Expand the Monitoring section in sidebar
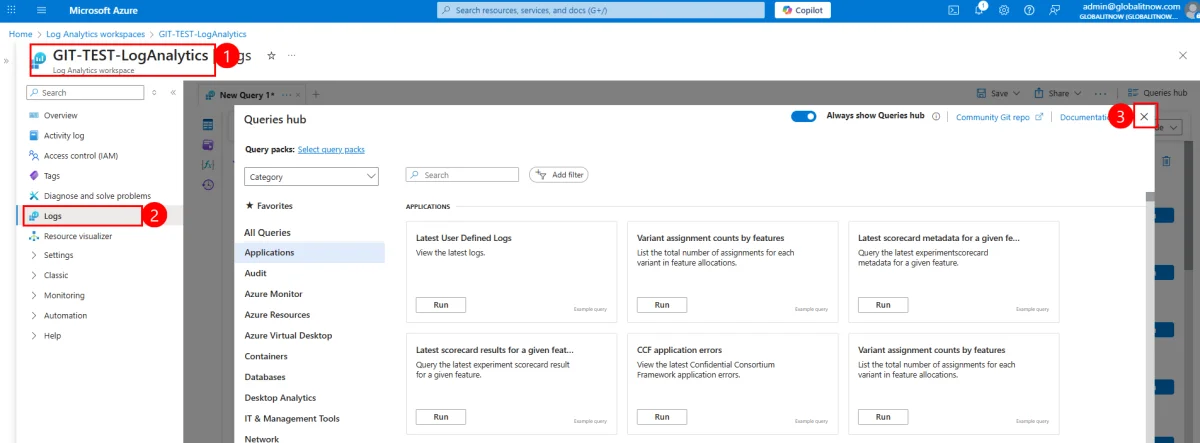1200x443 pixels. 64,295
